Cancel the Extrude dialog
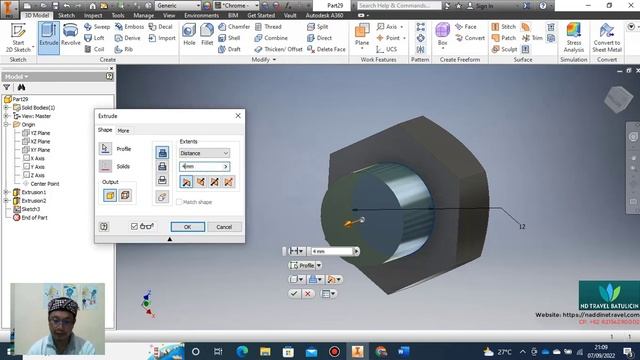Screen dimensions: 640x360 pos(224,227)
